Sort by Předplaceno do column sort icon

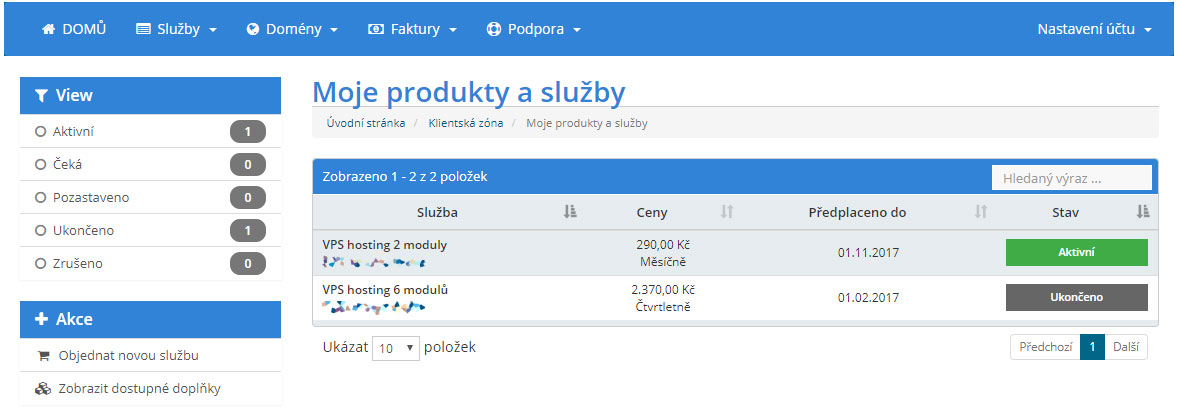[981, 212]
